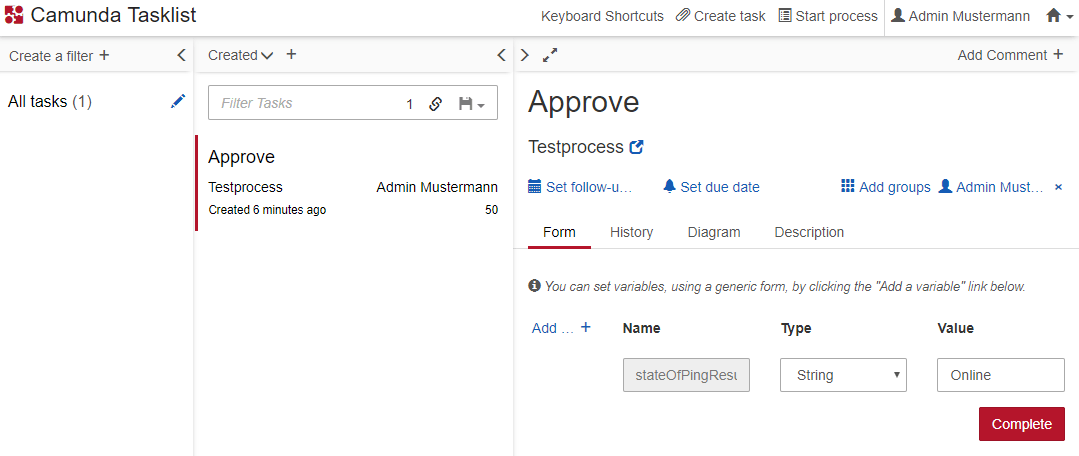
Task: Maximize the task view with the expand arrows icon
Action: [550, 55]
